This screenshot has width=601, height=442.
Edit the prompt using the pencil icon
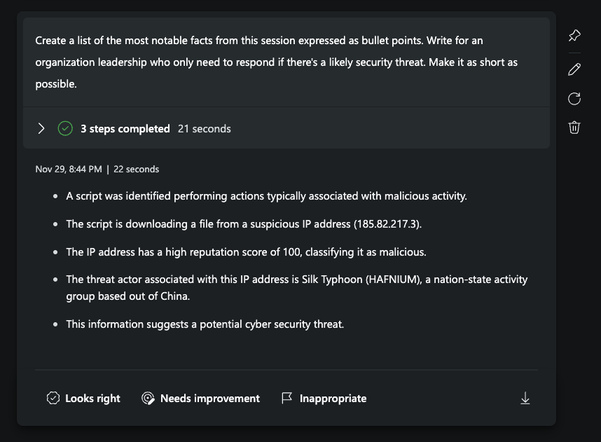pos(574,69)
